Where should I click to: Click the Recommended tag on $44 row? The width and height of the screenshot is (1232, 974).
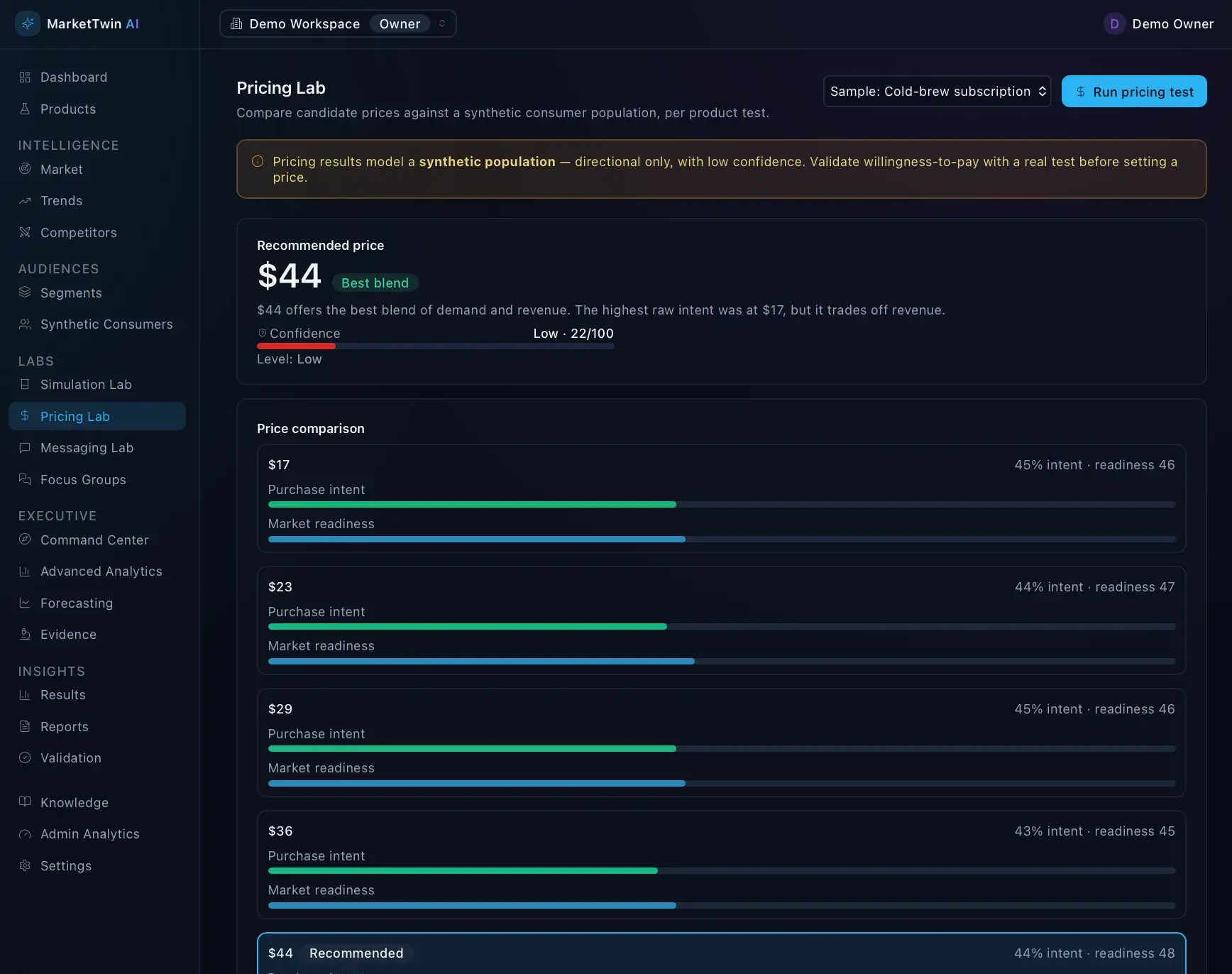(356, 953)
